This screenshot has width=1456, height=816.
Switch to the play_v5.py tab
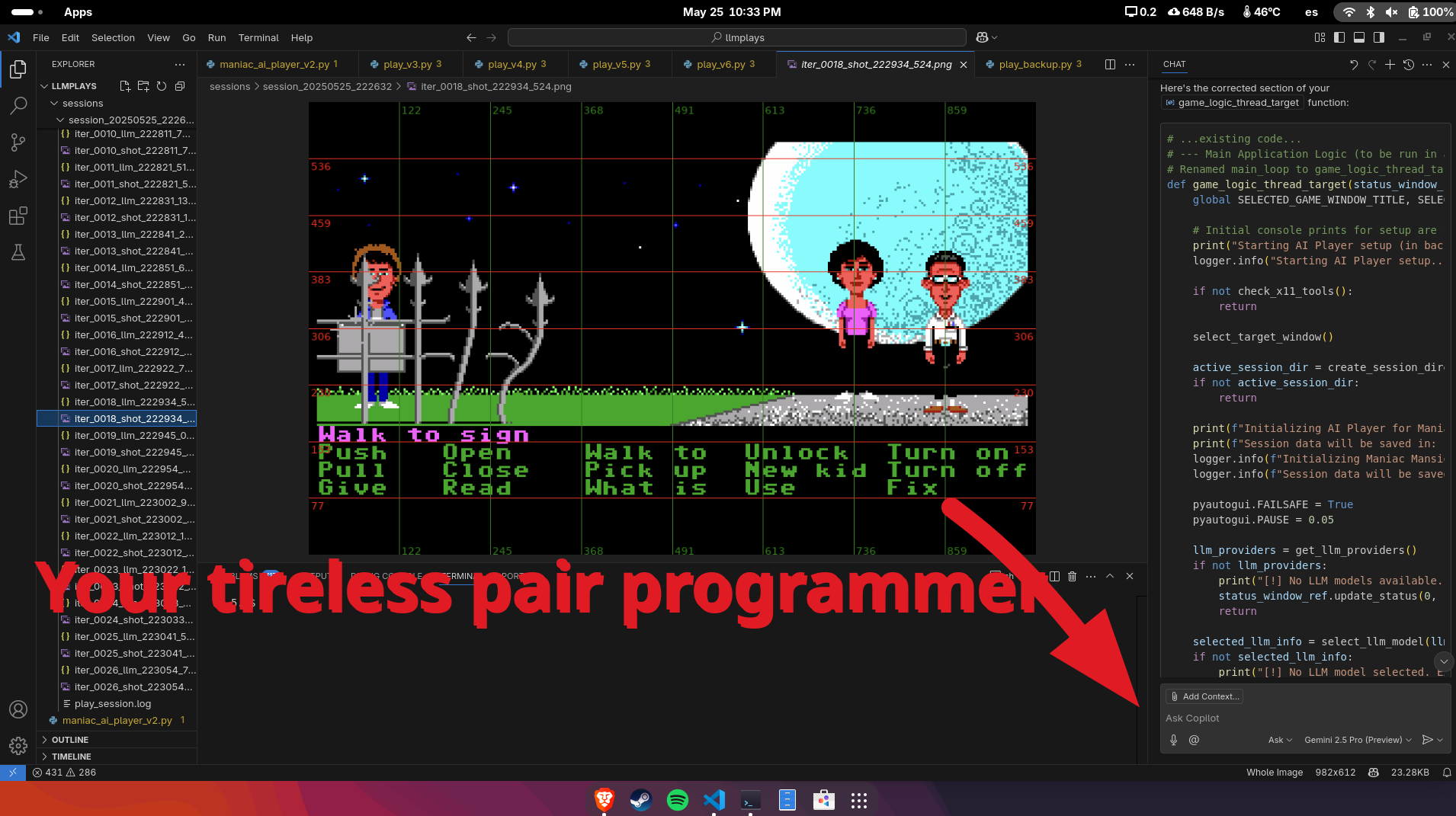(617, 65)
